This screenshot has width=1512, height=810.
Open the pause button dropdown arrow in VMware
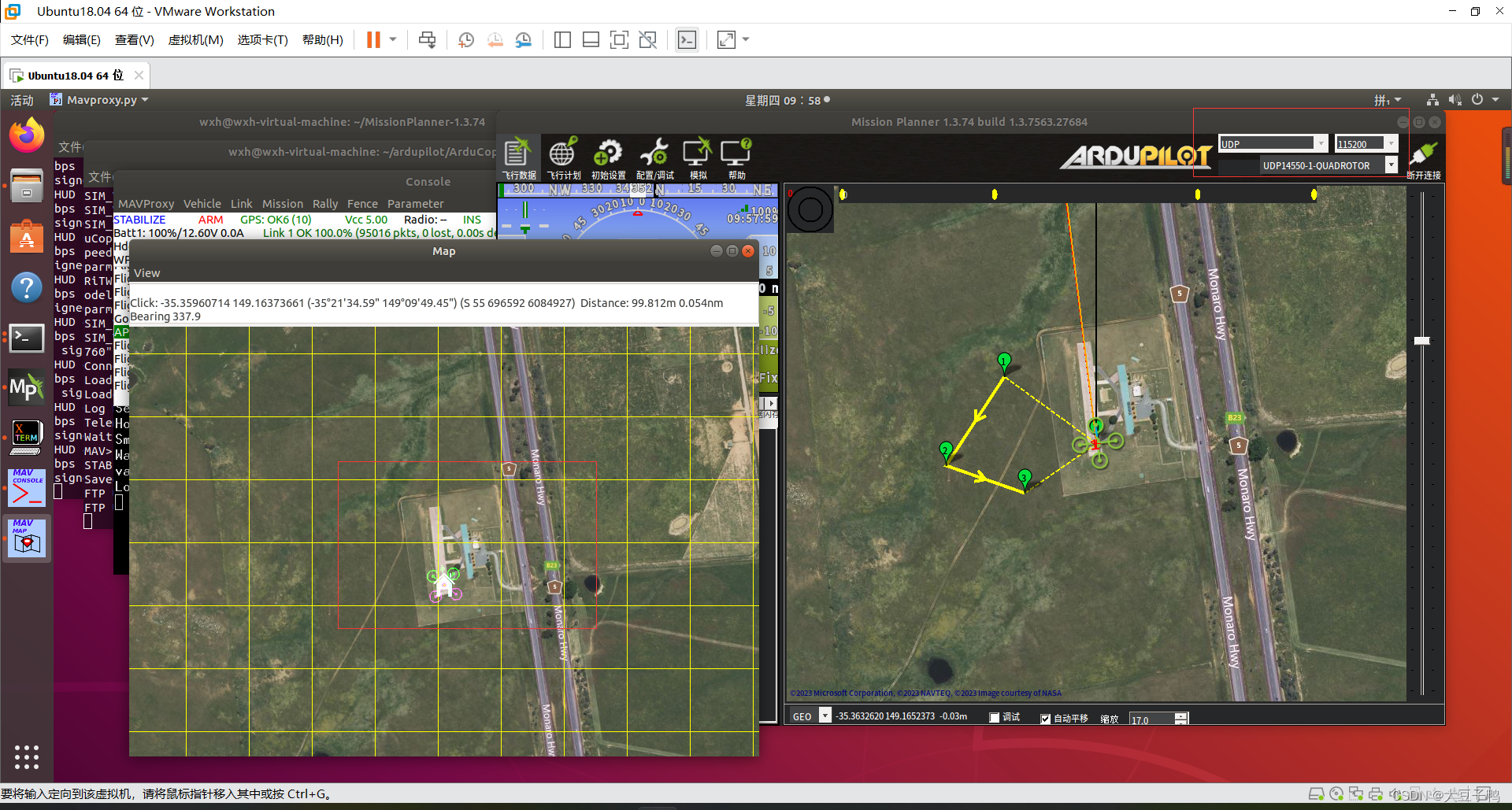point(393,39)
